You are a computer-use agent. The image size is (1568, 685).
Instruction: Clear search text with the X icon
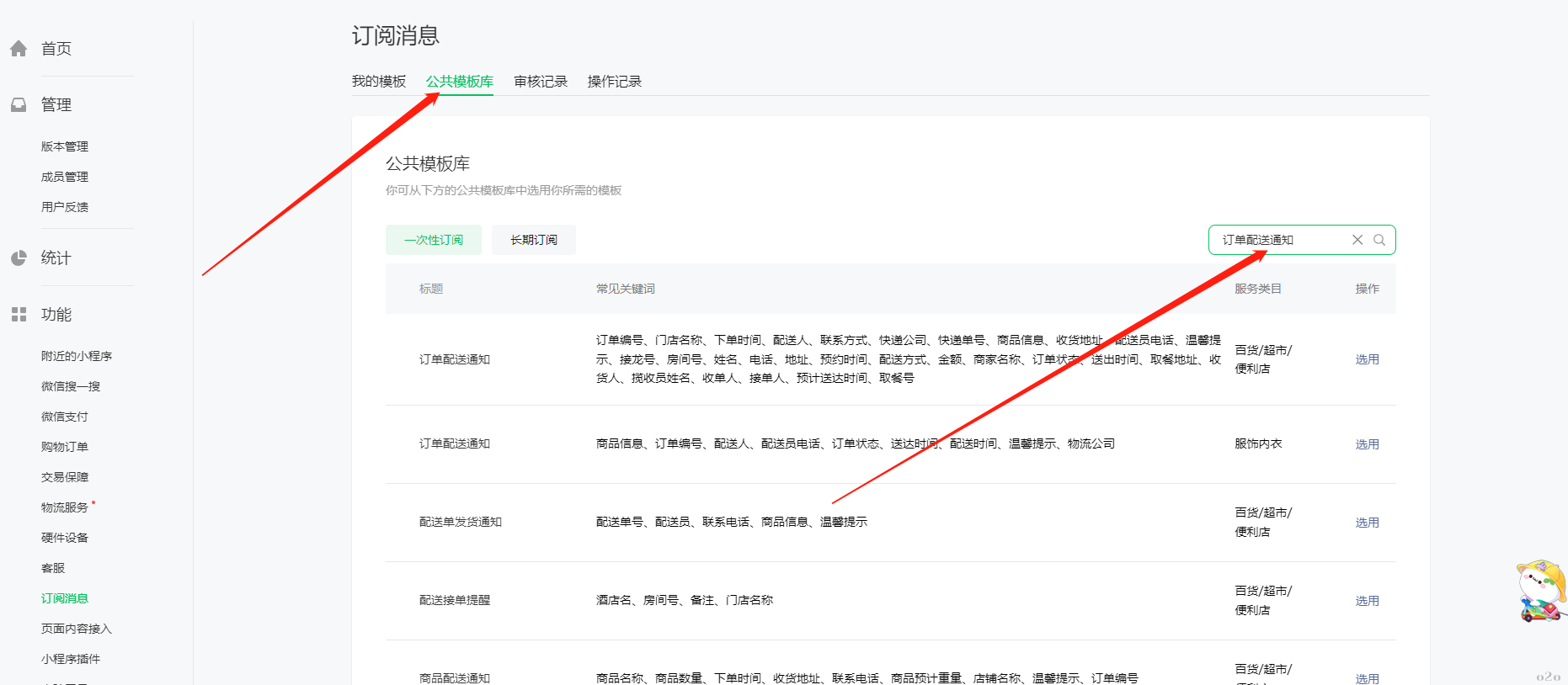point(1357,240)
